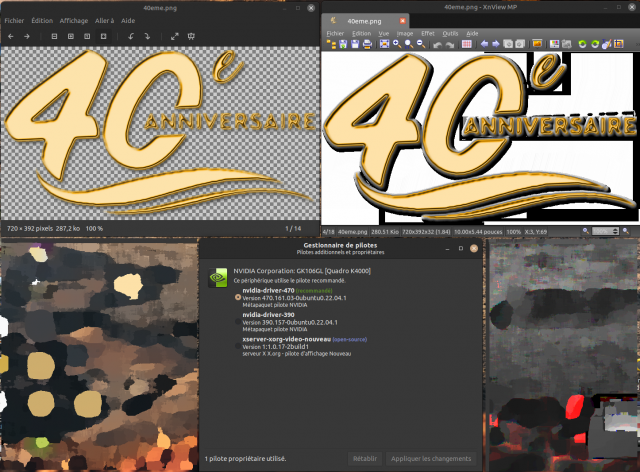Zoom in using XnView magnifier plus icon
Image resolution: width=640 pixels, height=472 pixels.
397,44
